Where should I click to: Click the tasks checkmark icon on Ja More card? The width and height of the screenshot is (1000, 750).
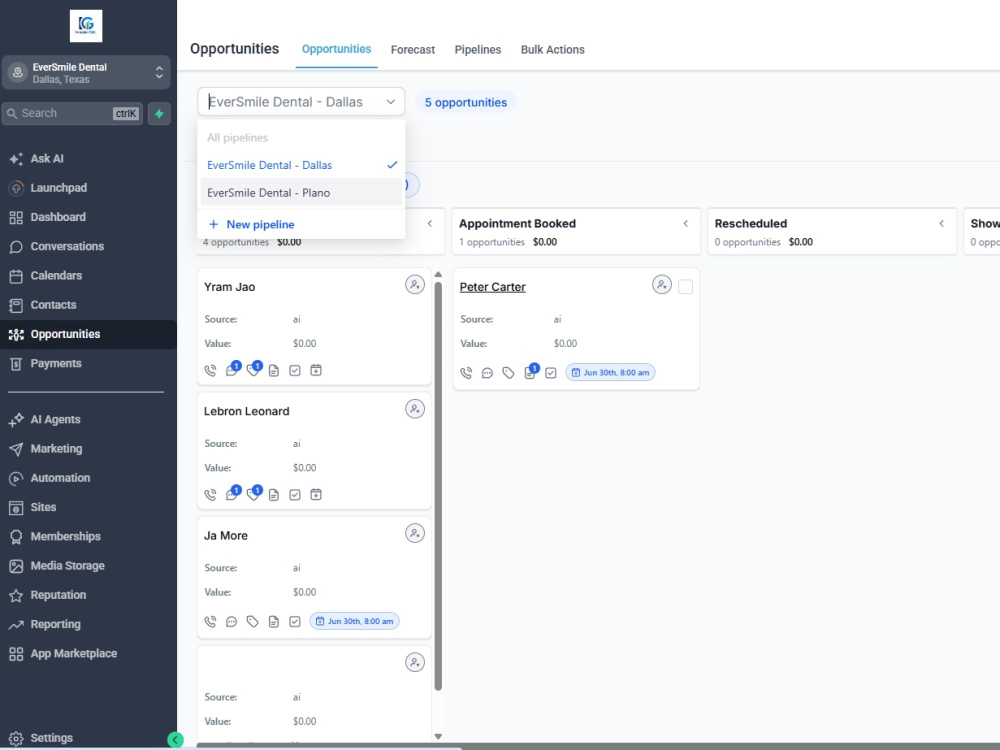(295, 621)
